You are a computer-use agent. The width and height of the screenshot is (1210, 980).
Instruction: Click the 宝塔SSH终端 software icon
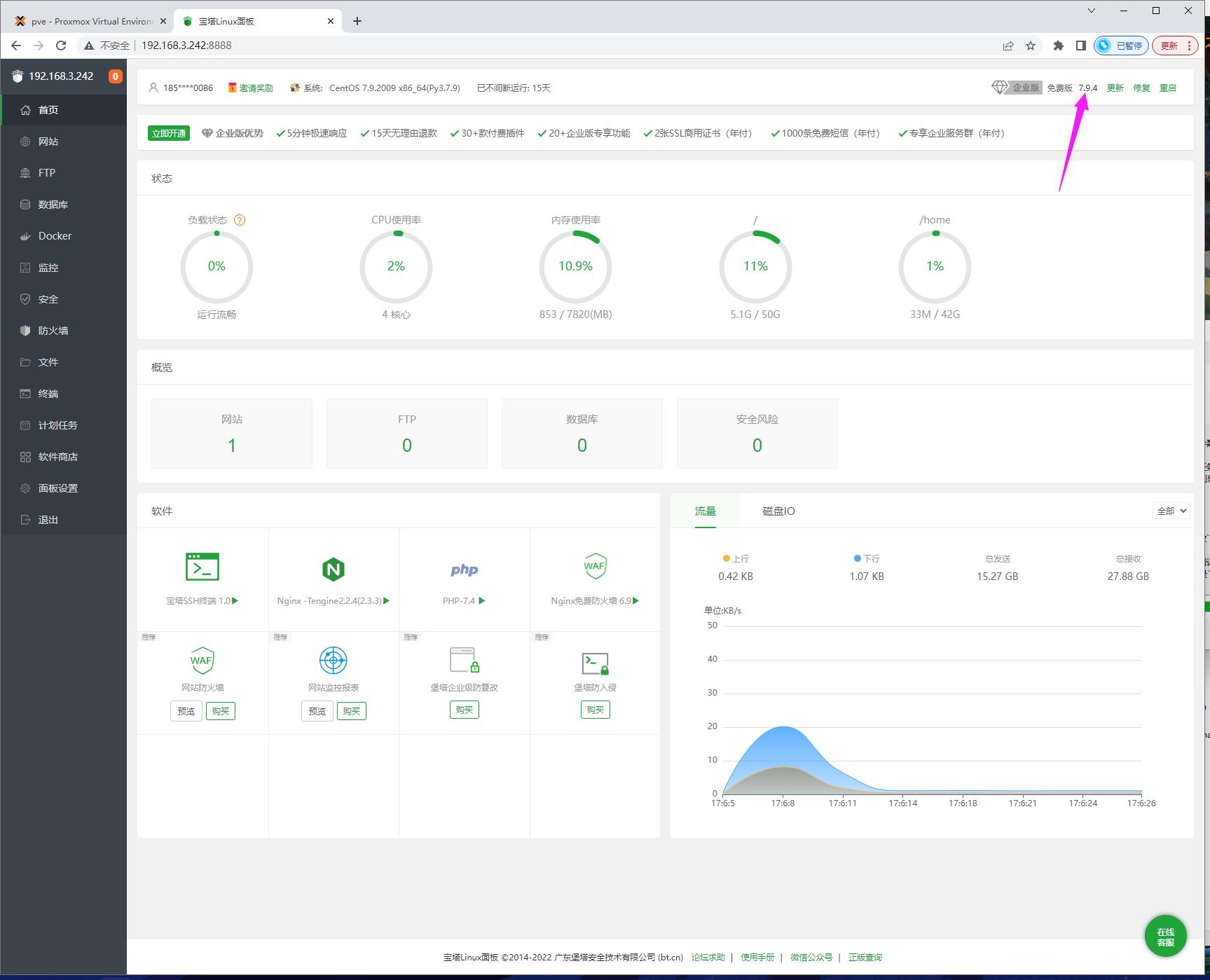click(202, 567)
